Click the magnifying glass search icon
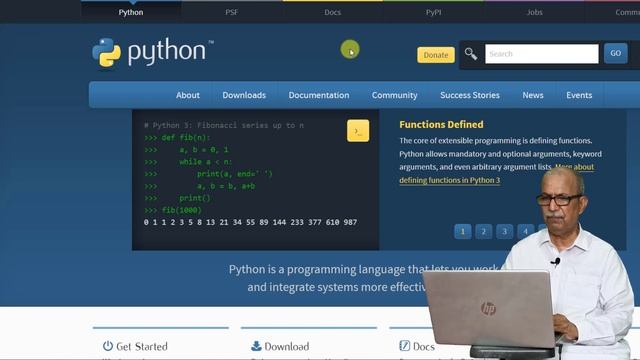Image resolution: width=640 pixels, height=360 pixels. pyautogui.click(x=471, y=54)
